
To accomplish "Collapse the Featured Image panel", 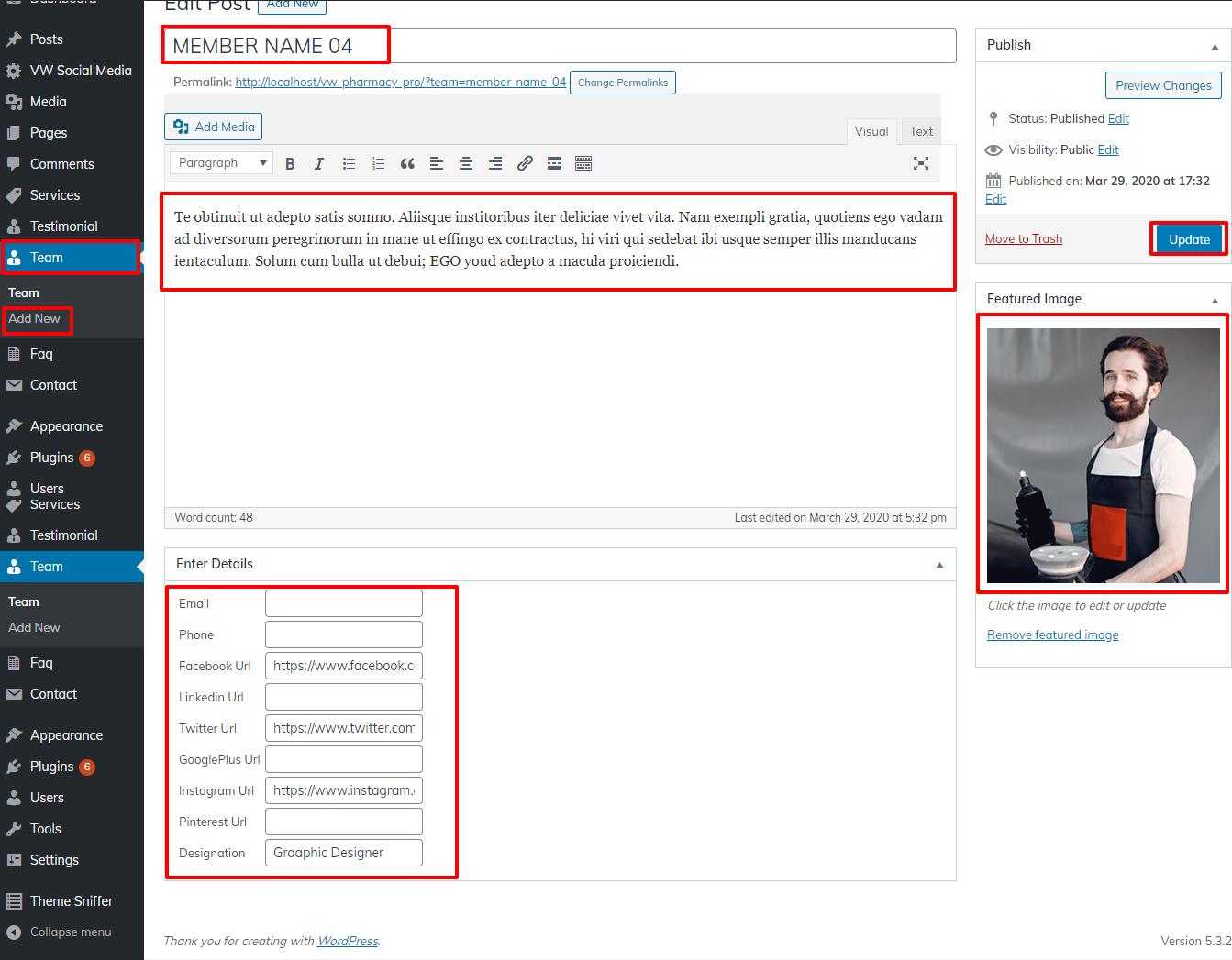I will 1215,300.
